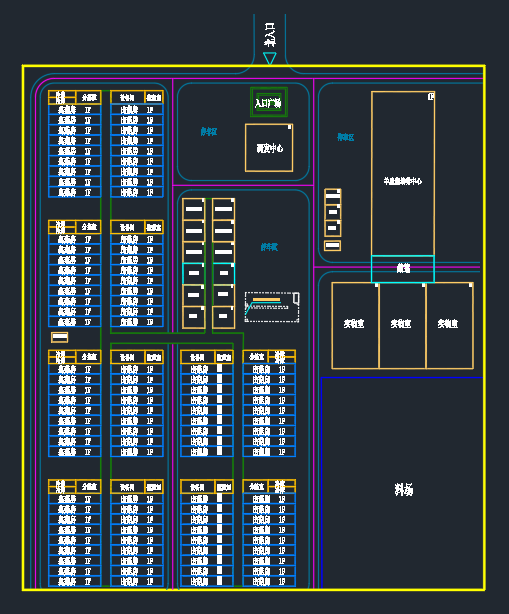Select the cyan-outlined cell in right parking column
This screenshot has width=509, height=614.
pyautogui.click(x=224, y=273)
